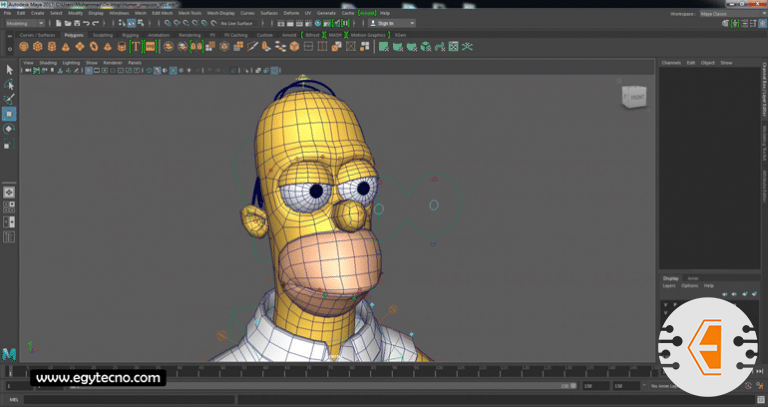This screenshot has height=407, width=768.
Task: Open shelf options gear on left of shelf
Action: coord(9,48)
